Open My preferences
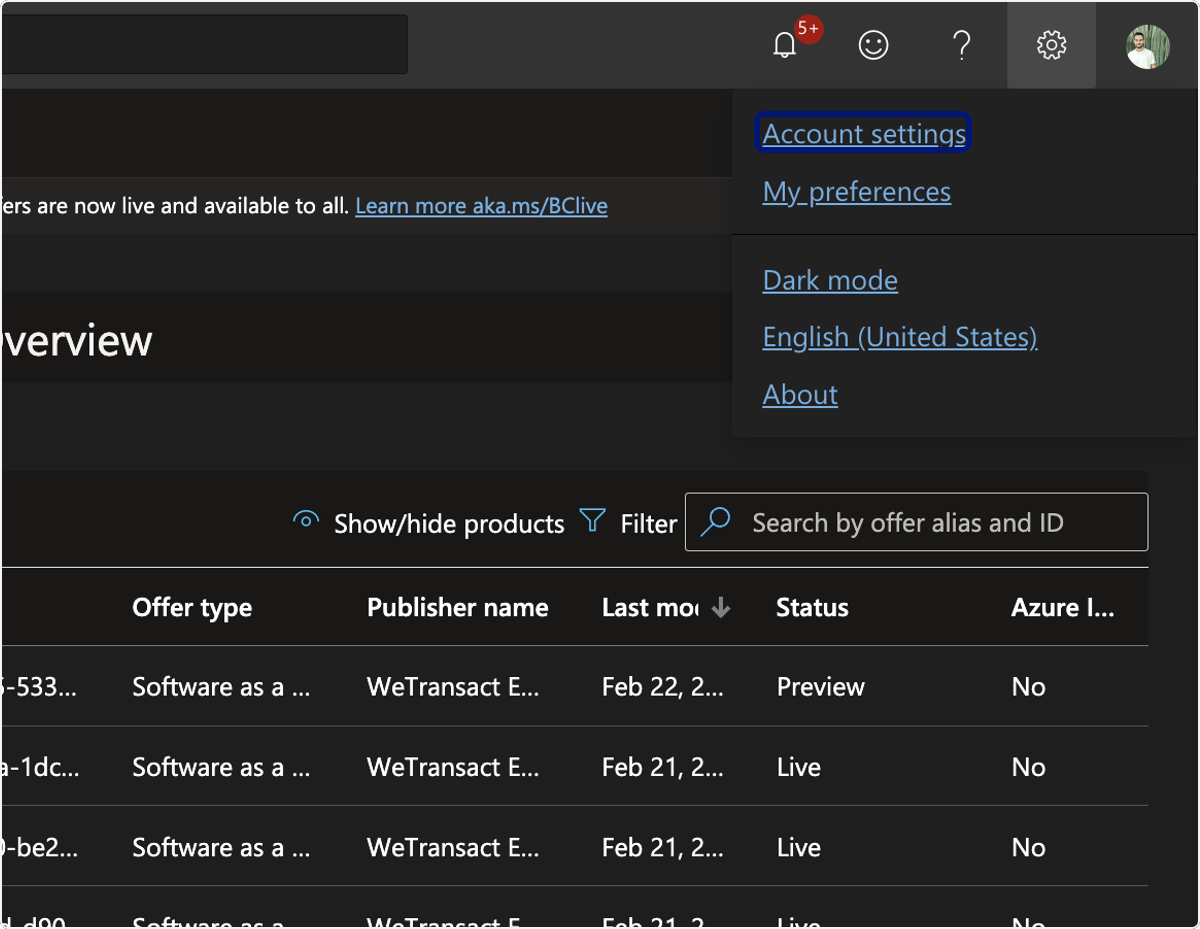 857,191
